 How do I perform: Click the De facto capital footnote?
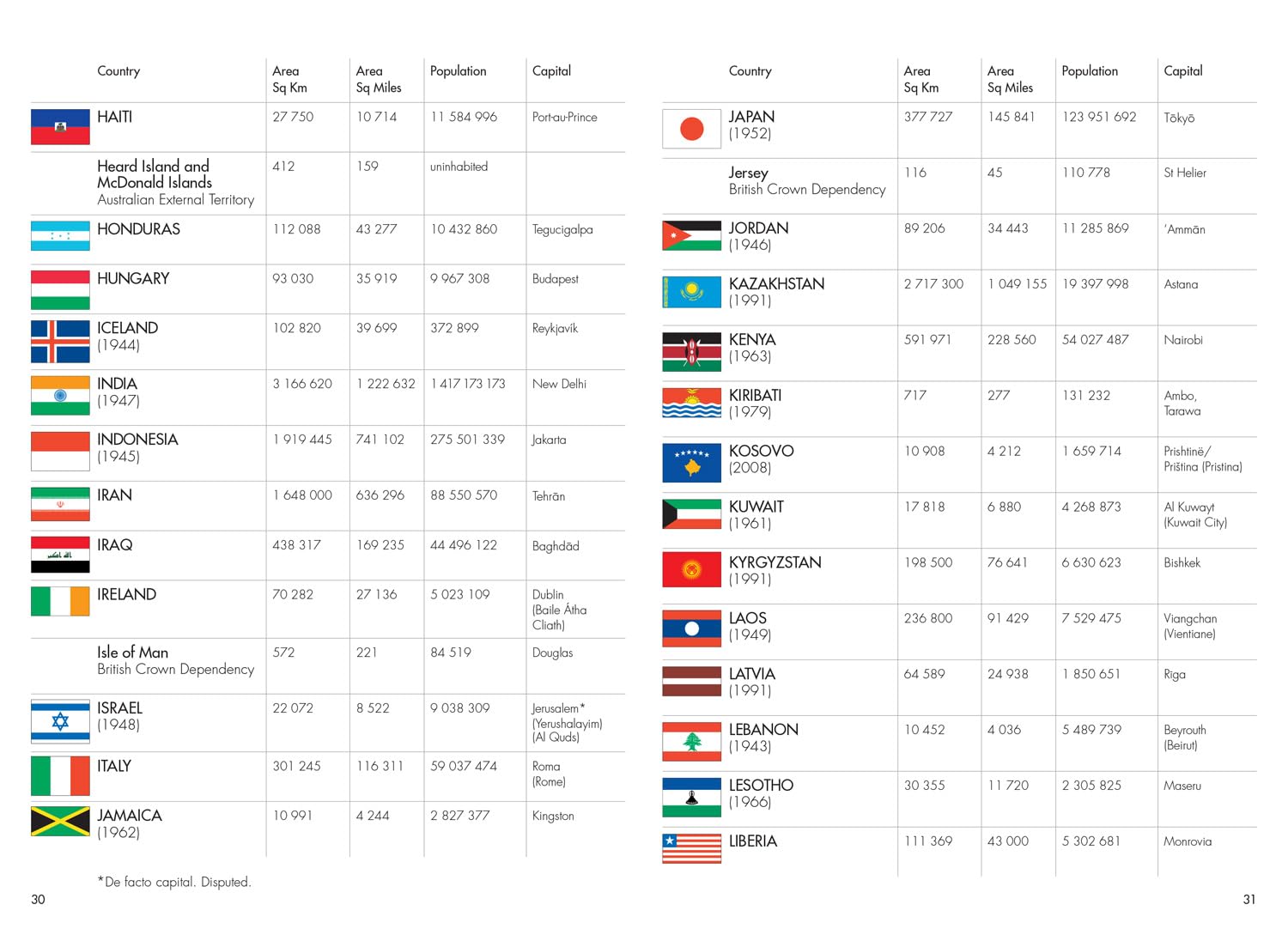(x=174, y=882)
